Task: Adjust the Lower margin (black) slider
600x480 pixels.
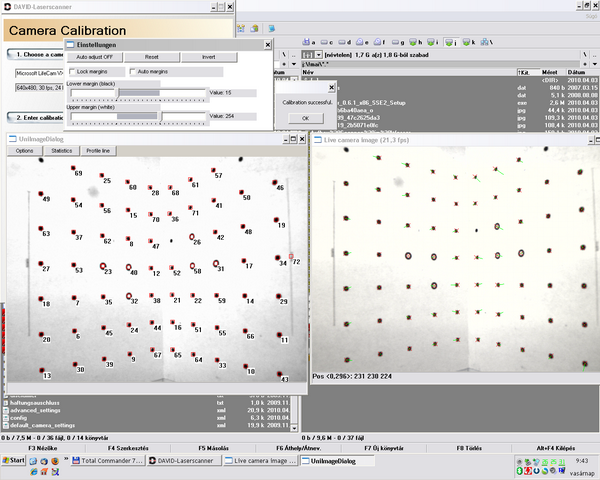Action: coord(120,92)
